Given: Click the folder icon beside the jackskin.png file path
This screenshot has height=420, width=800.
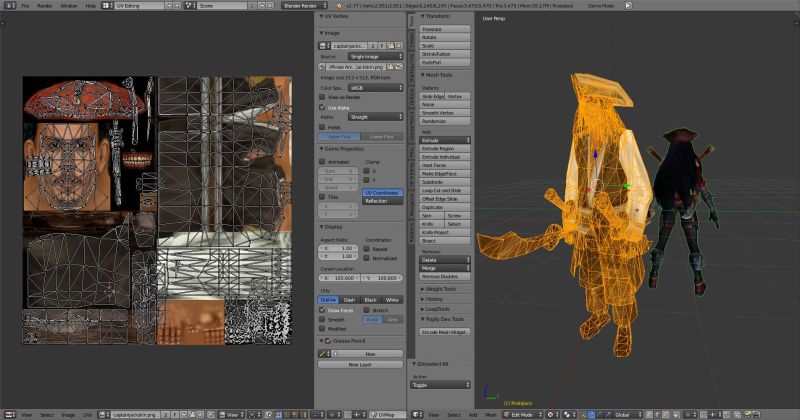Looking at the screenshot, I should [x=390, y=67].
